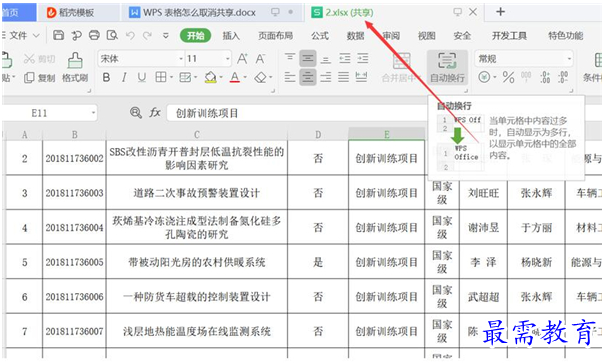Toggle center horizontal alignment
Viewport: 604px width, 364px height.
(307, 77)
